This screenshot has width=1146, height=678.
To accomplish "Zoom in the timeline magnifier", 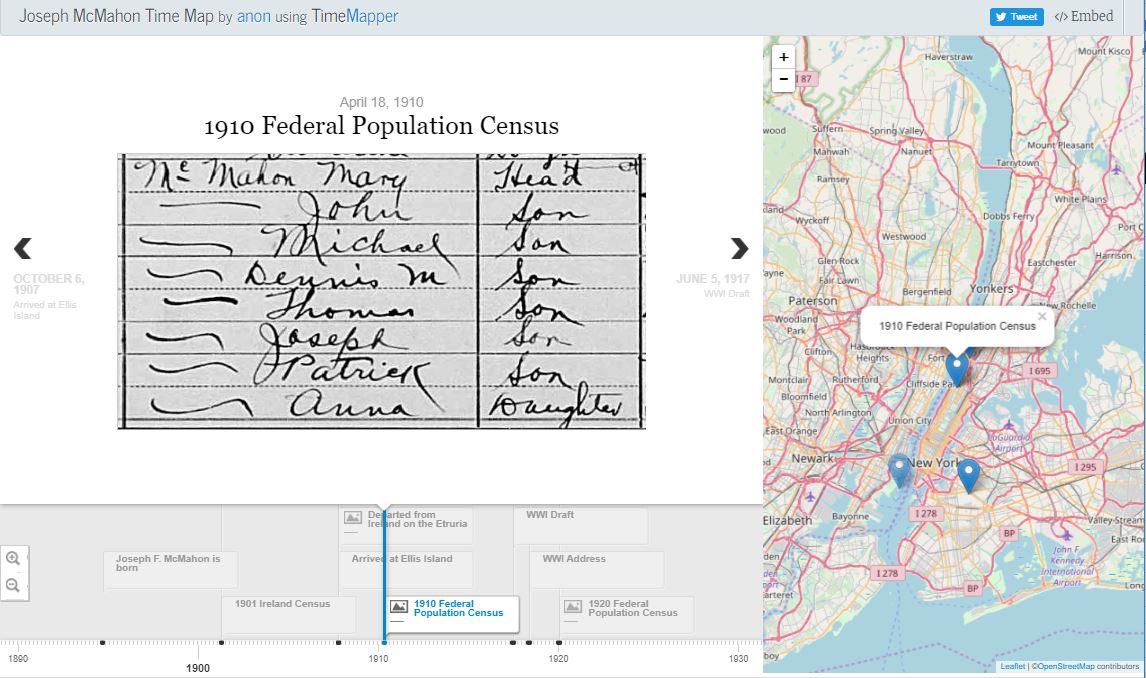I will tap(13, 559).
